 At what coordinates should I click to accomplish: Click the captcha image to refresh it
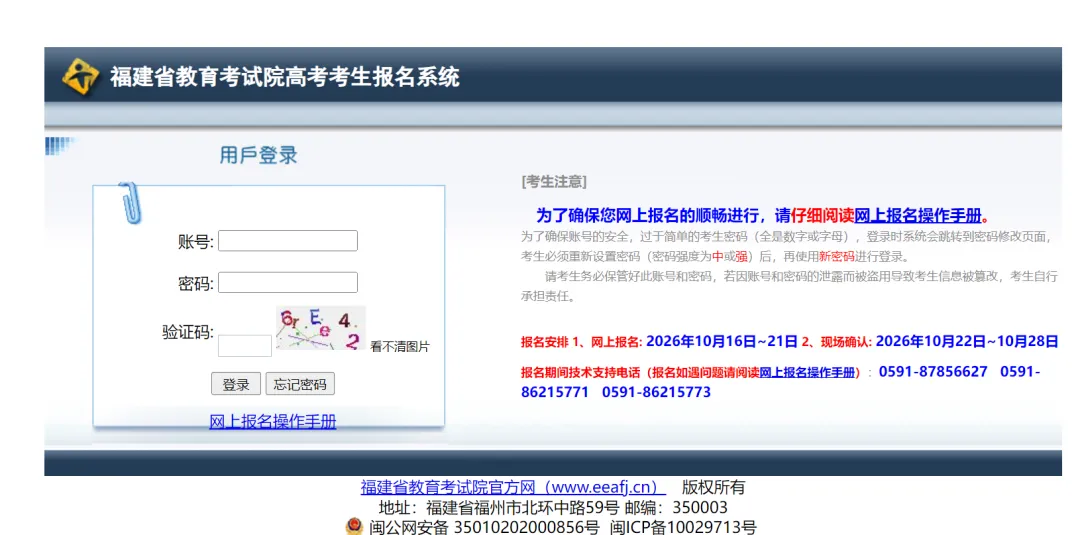tap(320, 328)
